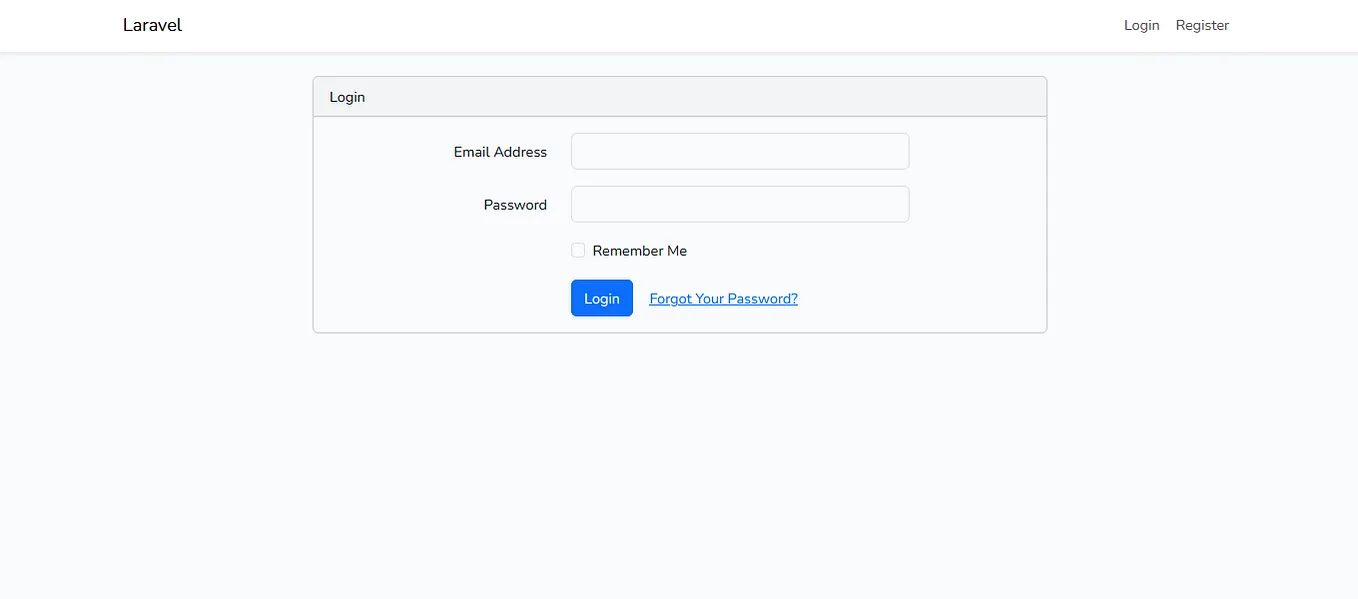
Task: Click the Remember Me label text
Action: (x=639, y=250)
